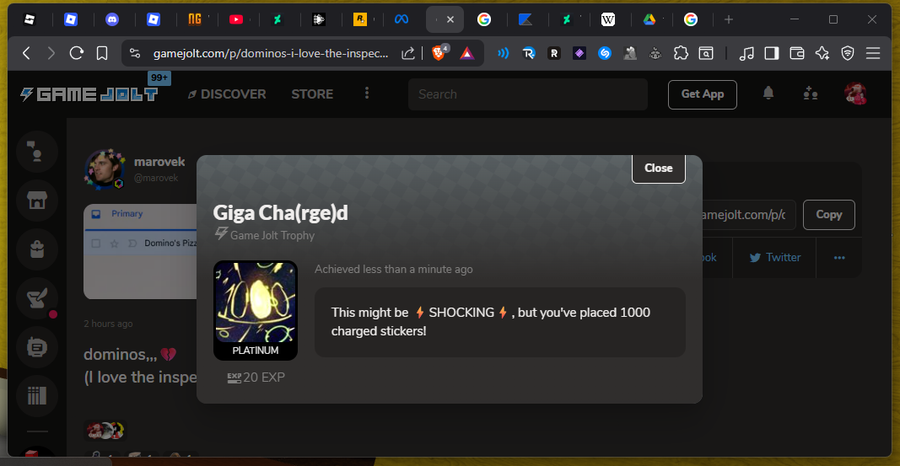Open a new browser tab
900x466 pixels.
pyautogui.click(x=728, y=20)
